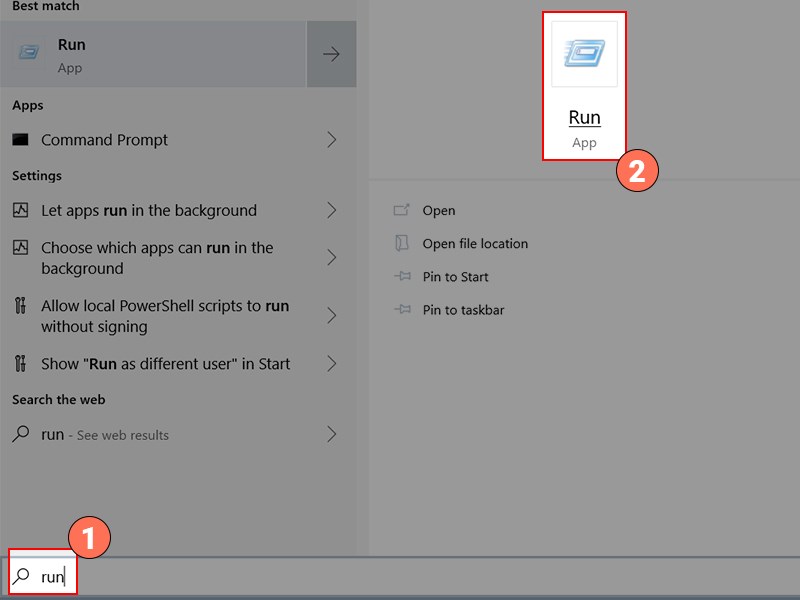Click the Run app icon in best match
This screenshot has height=600, width=800.
coord(29,52)
